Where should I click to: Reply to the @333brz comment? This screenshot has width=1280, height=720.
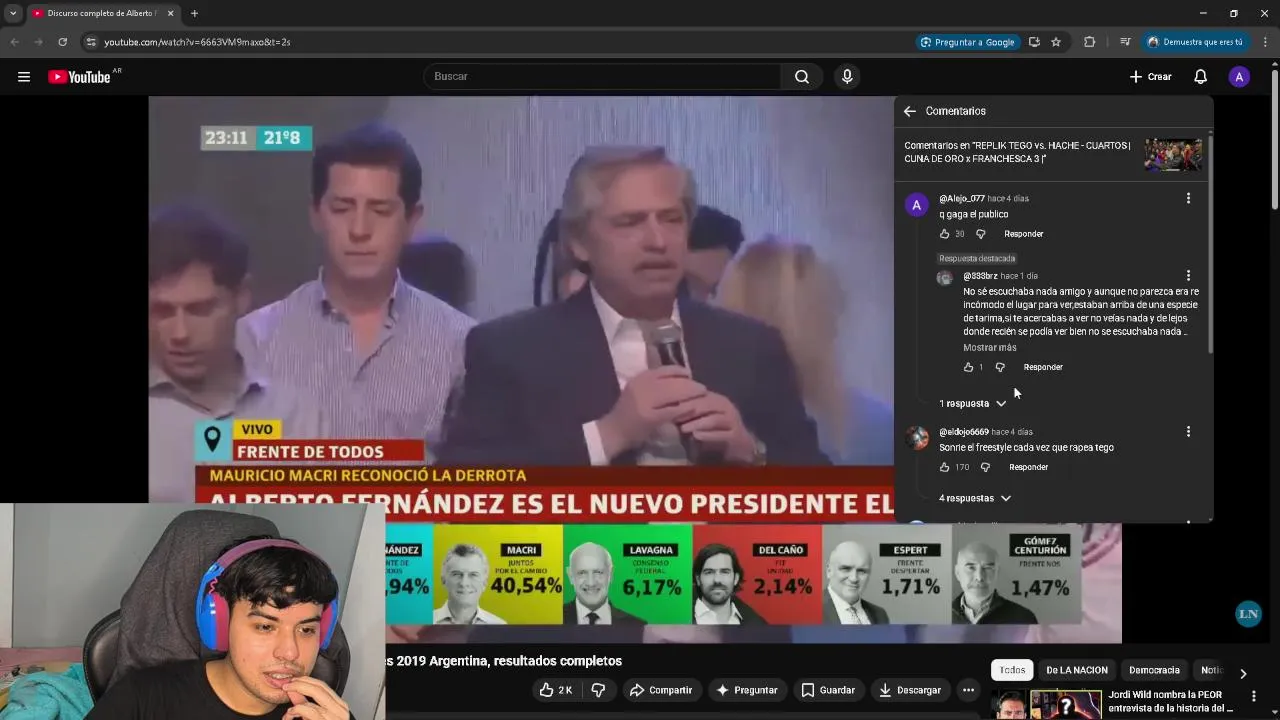(1043, 367)
